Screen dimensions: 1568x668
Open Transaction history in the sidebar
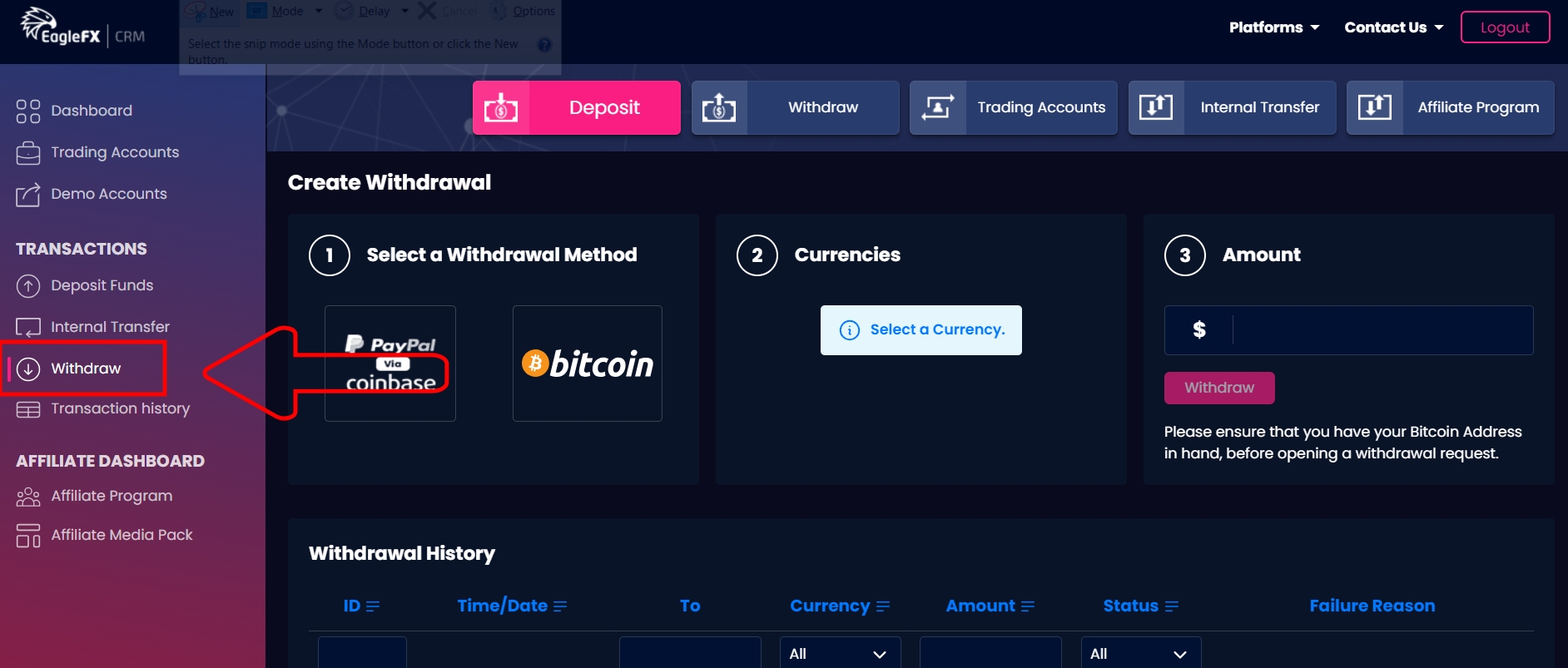click(120, 408)
